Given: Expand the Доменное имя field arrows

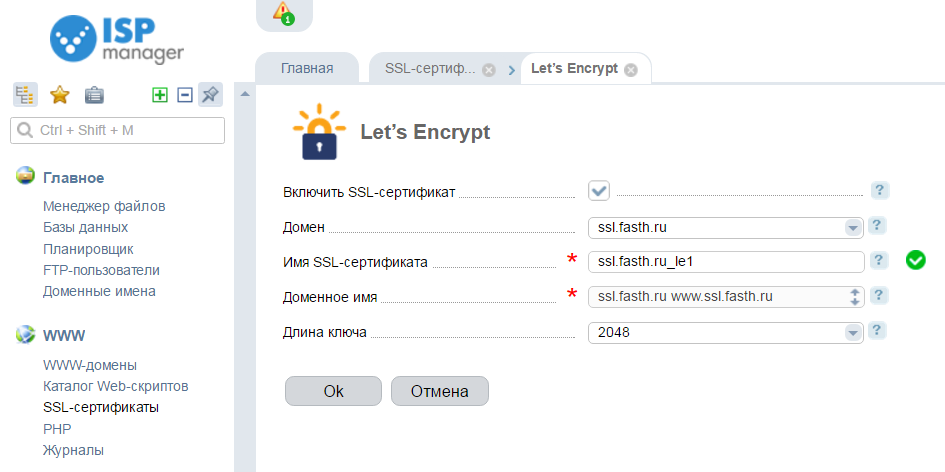Looking at the screenshot, I should tap(854, 297).
